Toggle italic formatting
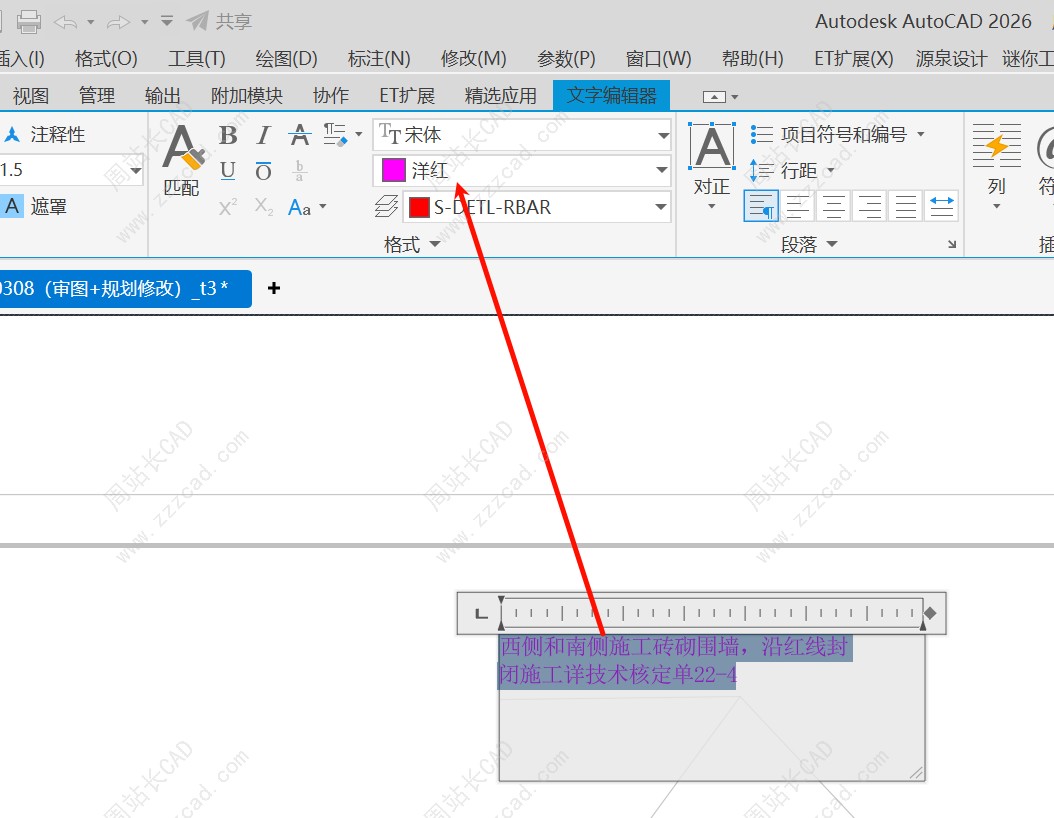The image size is (1054, 818). click(x=263, y=135)
